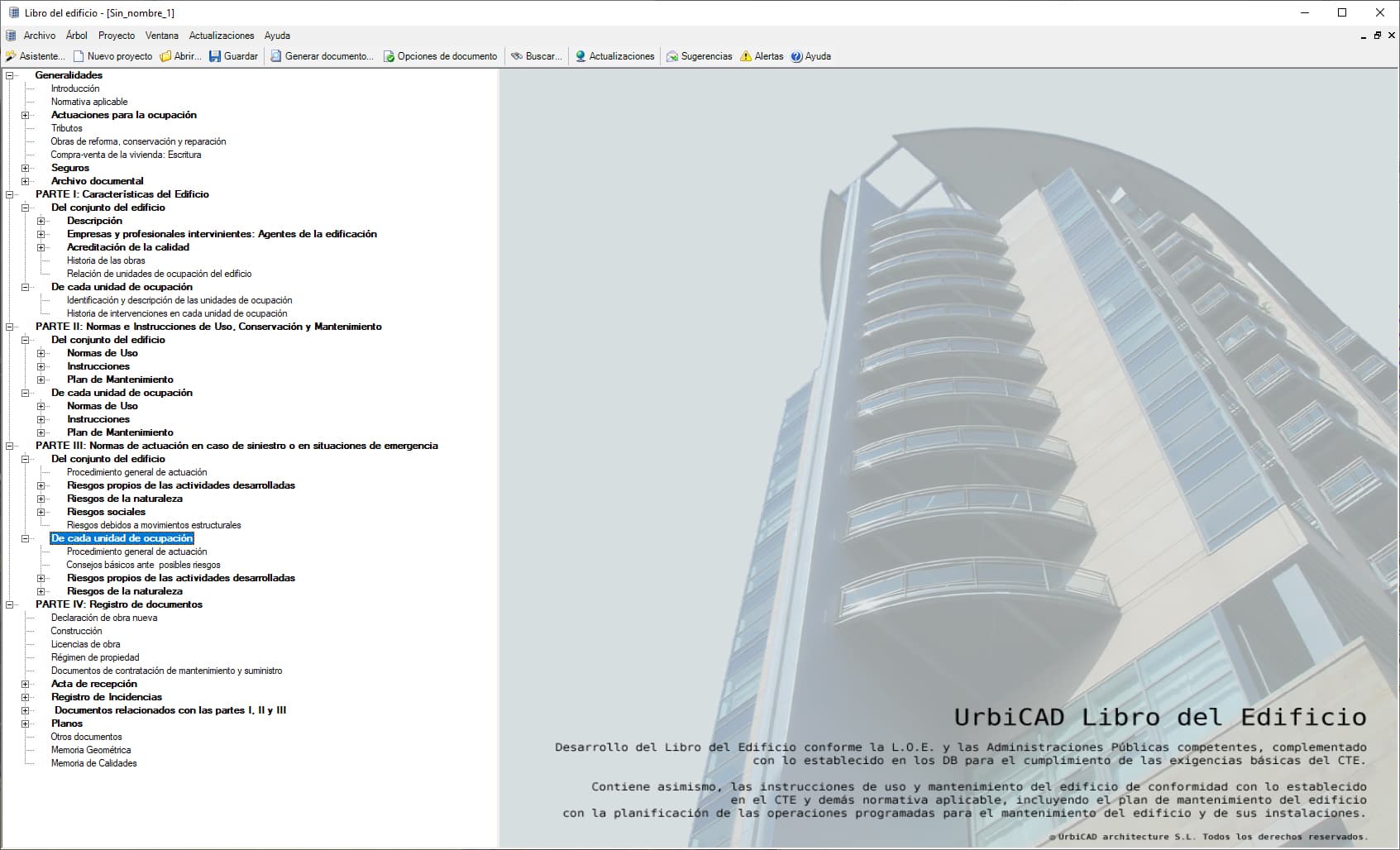Screen dimensions: 1400x850
Task: Select the Normativa aplicable item
Action: [x=89, y=102]
